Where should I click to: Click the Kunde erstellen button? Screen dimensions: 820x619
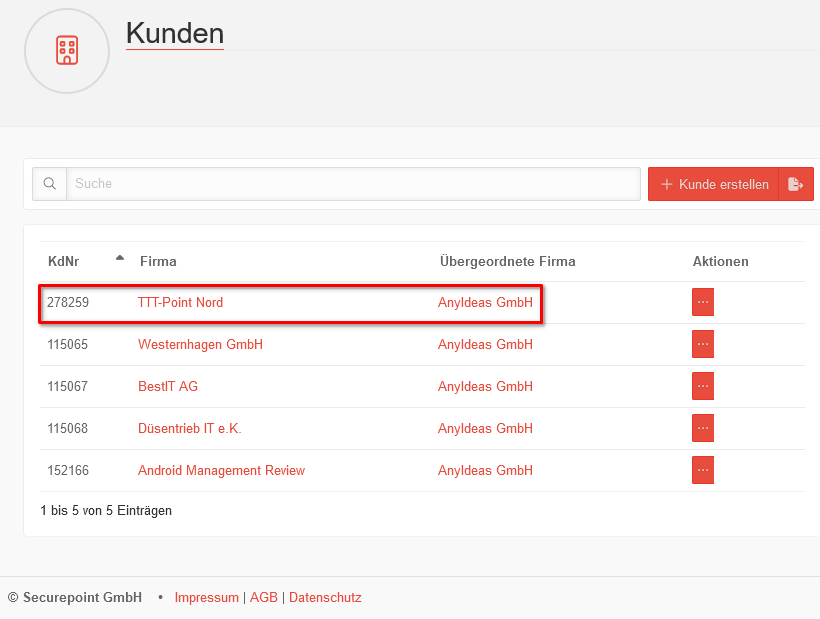click(713, 184)
